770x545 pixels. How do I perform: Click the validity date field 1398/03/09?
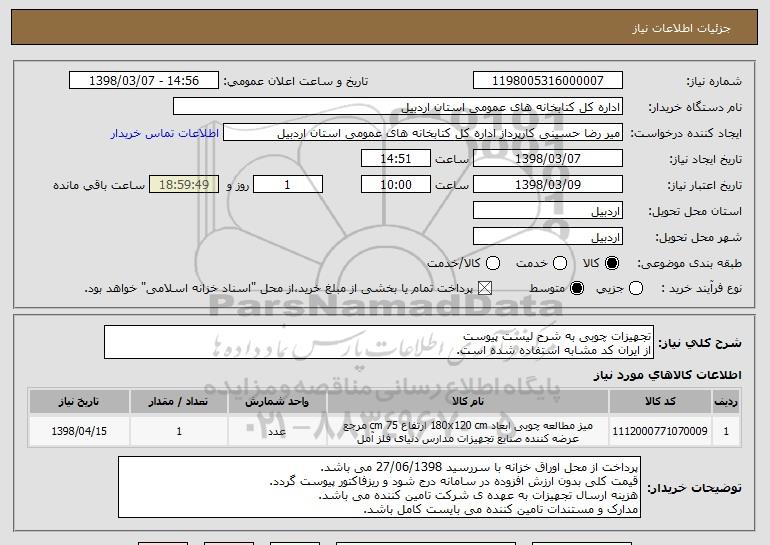[548, 185]
